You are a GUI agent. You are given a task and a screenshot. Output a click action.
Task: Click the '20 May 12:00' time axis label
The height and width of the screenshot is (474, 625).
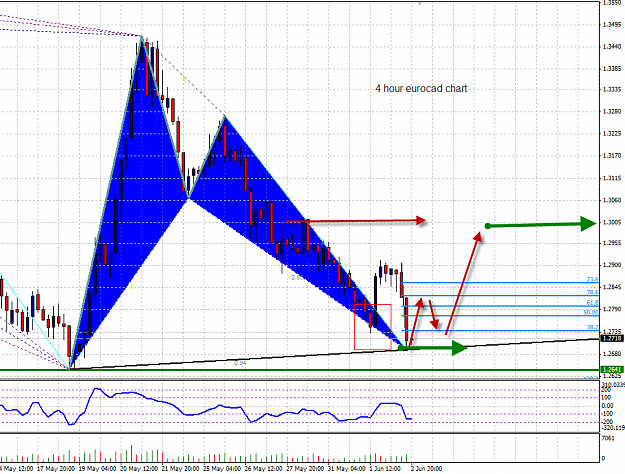[x=139, y=469]
